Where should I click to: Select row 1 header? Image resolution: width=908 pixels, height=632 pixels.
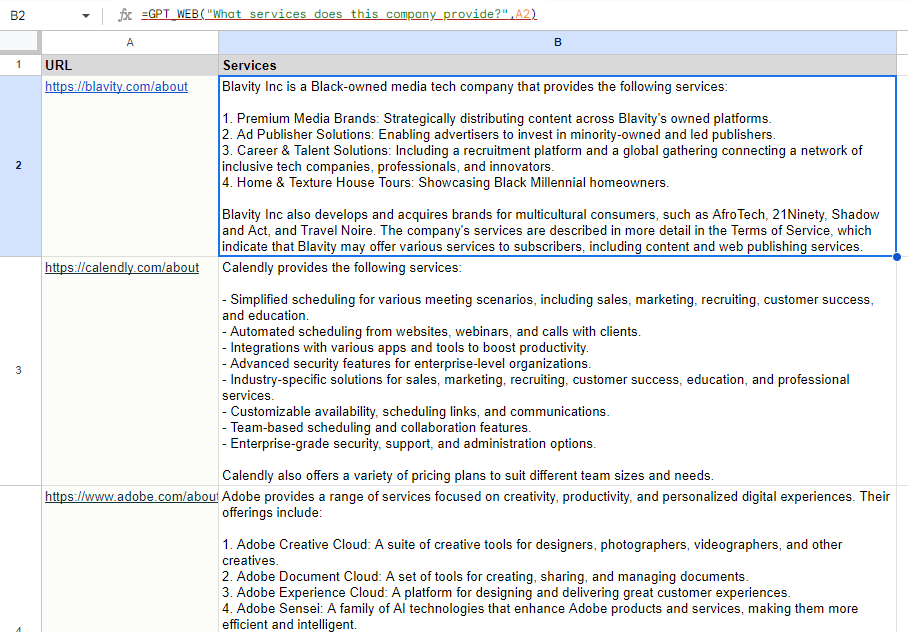pyautogui.click(x=19, y=65)
